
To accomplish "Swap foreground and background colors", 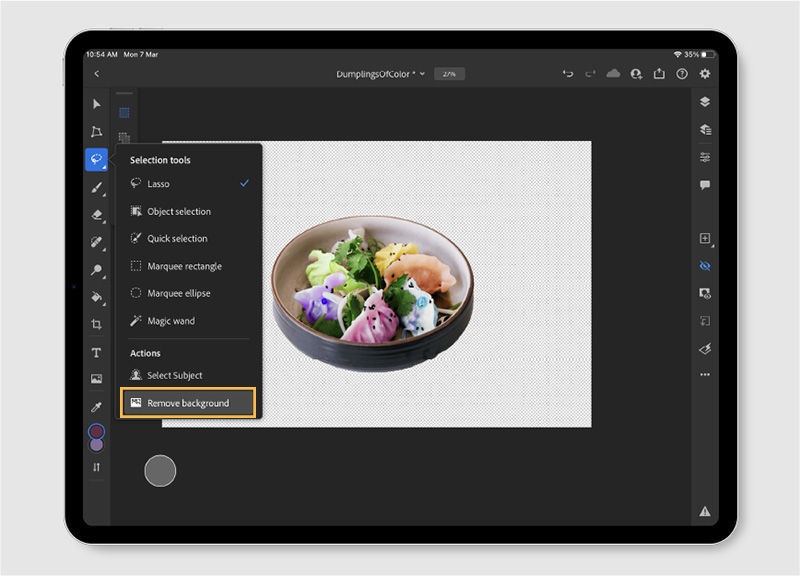I will click(x=96, y=467).
